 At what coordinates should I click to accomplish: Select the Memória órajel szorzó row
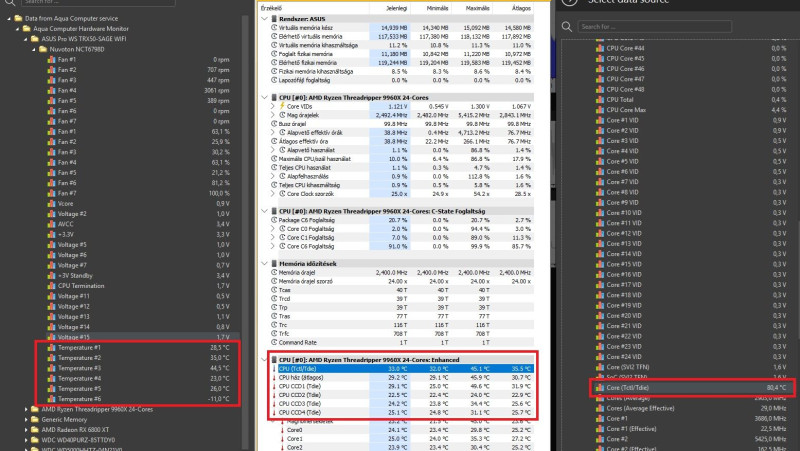tap(402, 281)
